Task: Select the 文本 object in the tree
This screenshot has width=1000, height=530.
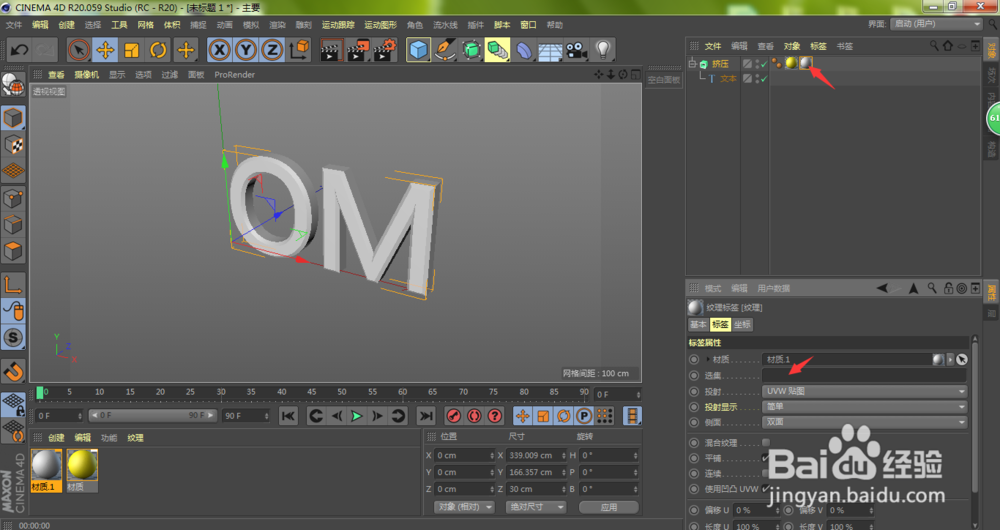Action: coord(728,78)
